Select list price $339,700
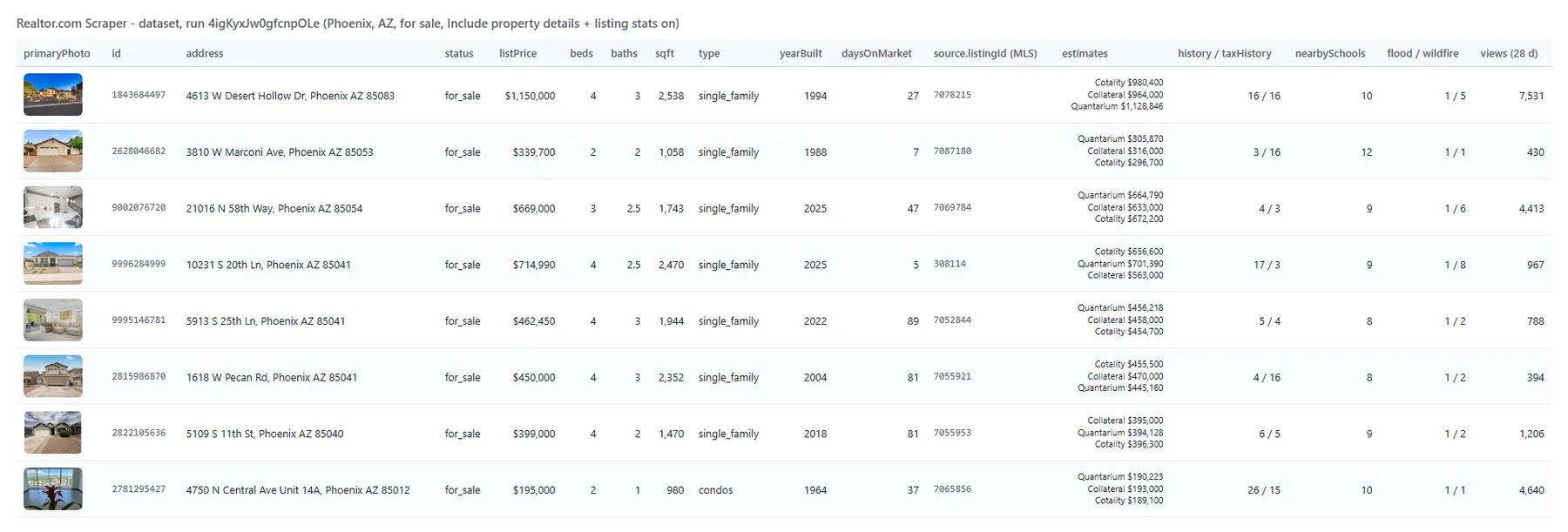The height and width of the screenshot is (532, 1568). (x=534, y=152)
